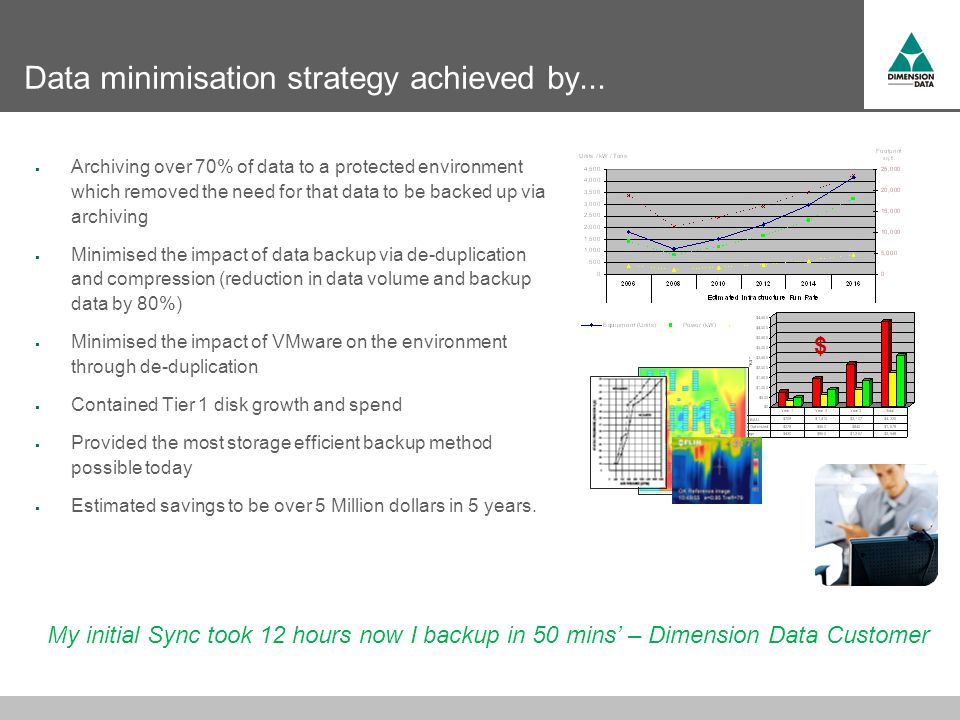Select the bullet 'Minimised the impact of VMware'
Viewport: 960px width, 720px height.
[289, 354]
